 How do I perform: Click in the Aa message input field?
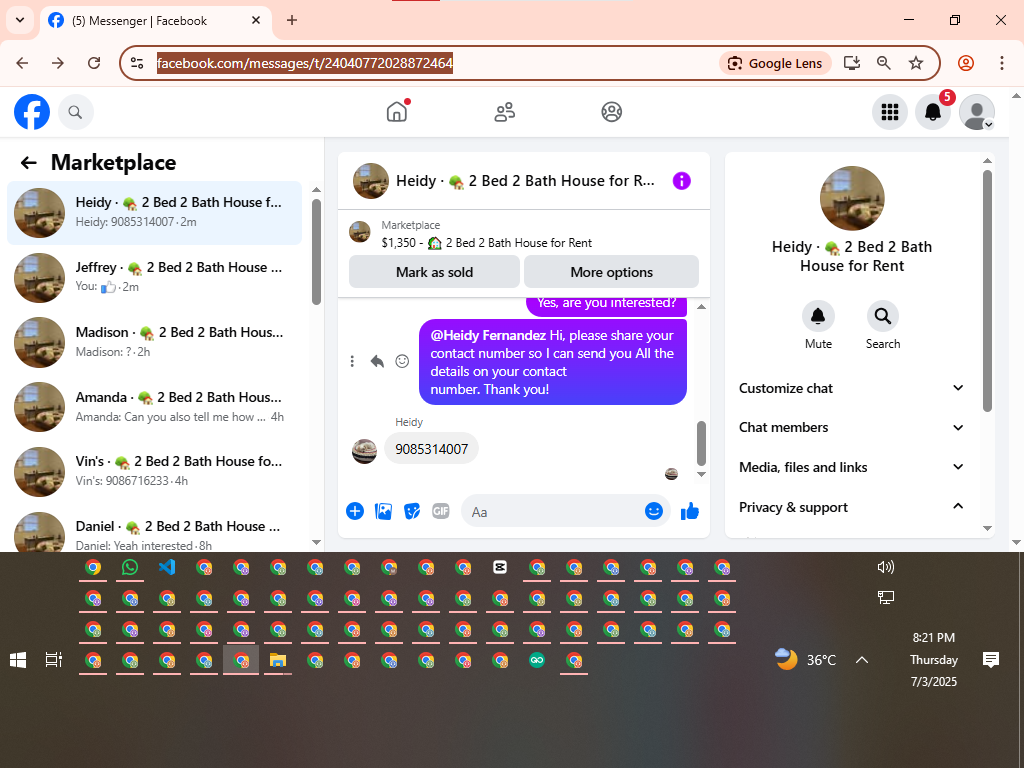click(x=555, y=511)
